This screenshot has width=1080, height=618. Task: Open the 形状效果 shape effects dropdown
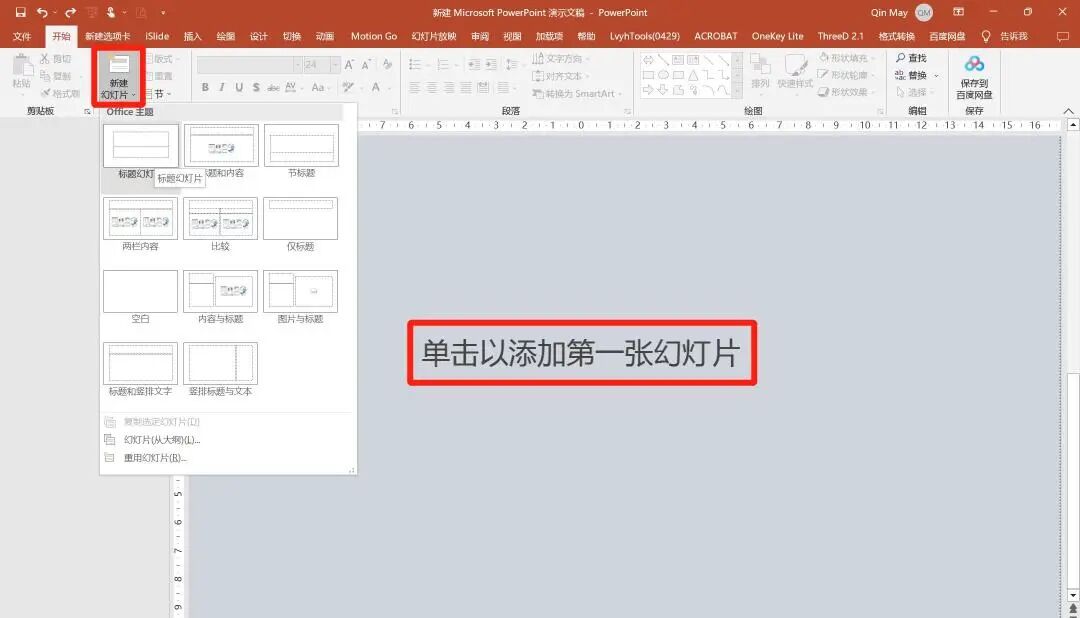(x=847, y=92)
